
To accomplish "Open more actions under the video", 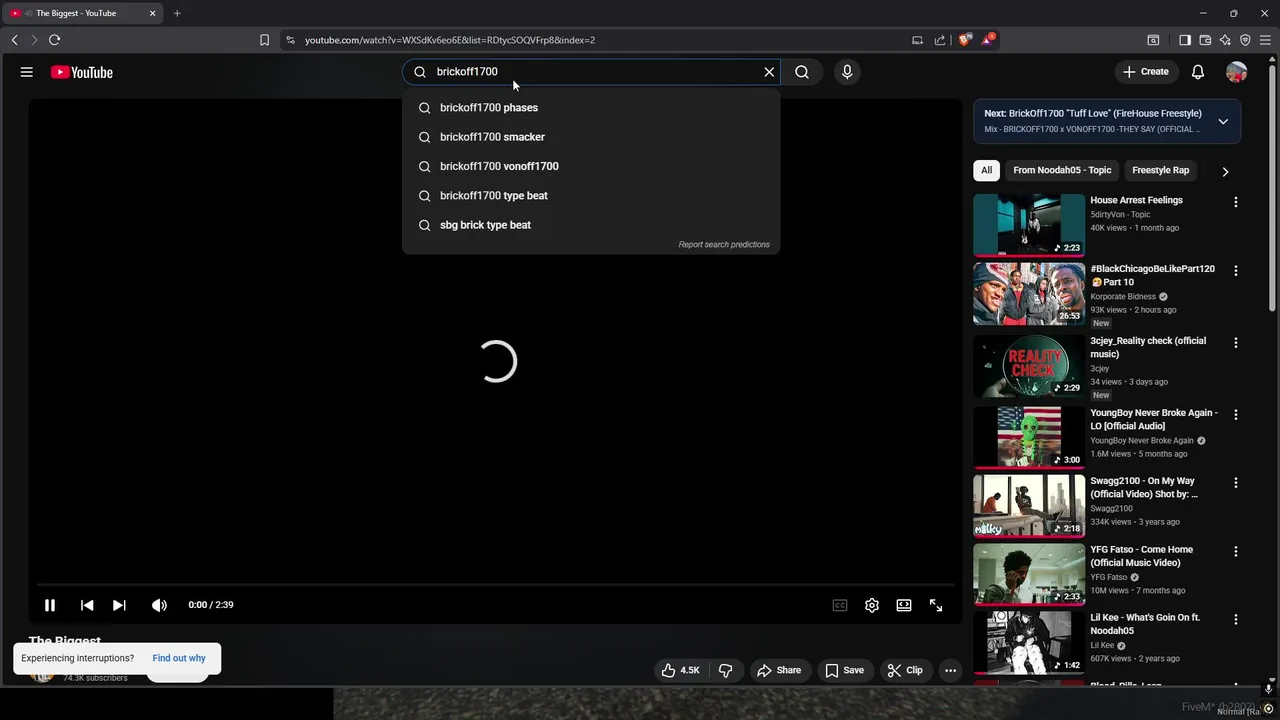I will click(x=951, y=671).
